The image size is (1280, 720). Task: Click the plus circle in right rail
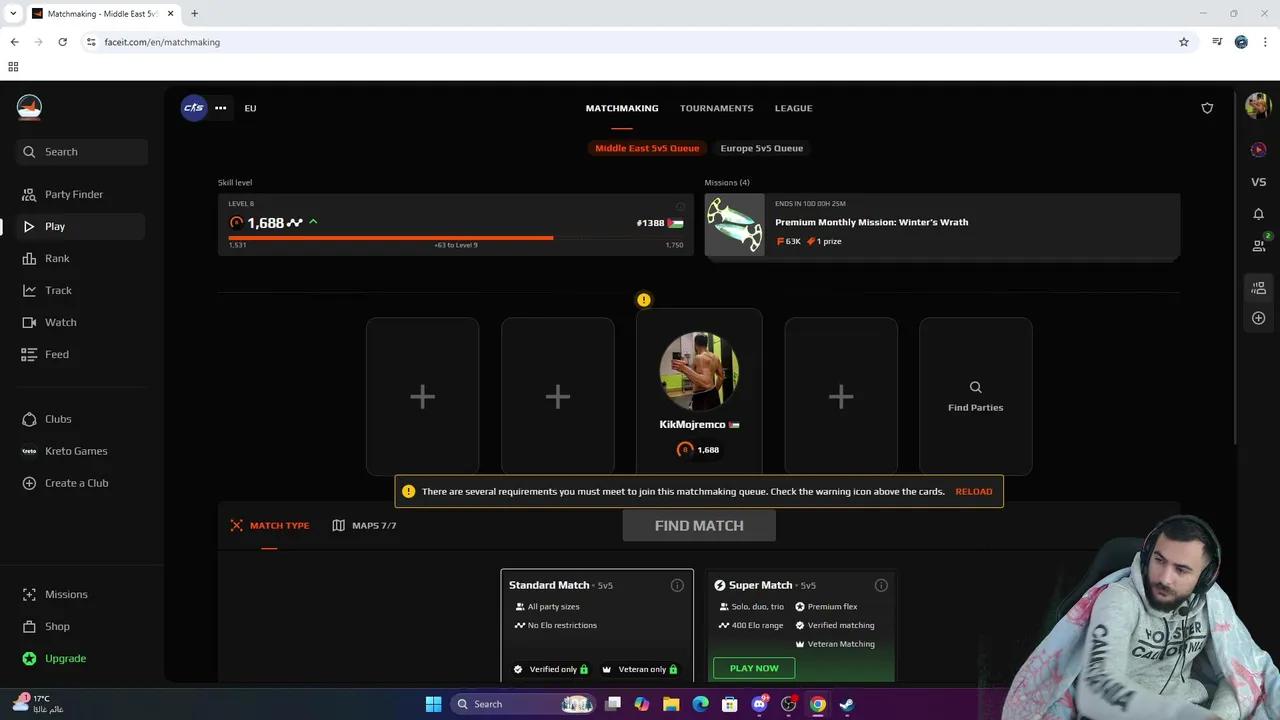coord(1258,318)
